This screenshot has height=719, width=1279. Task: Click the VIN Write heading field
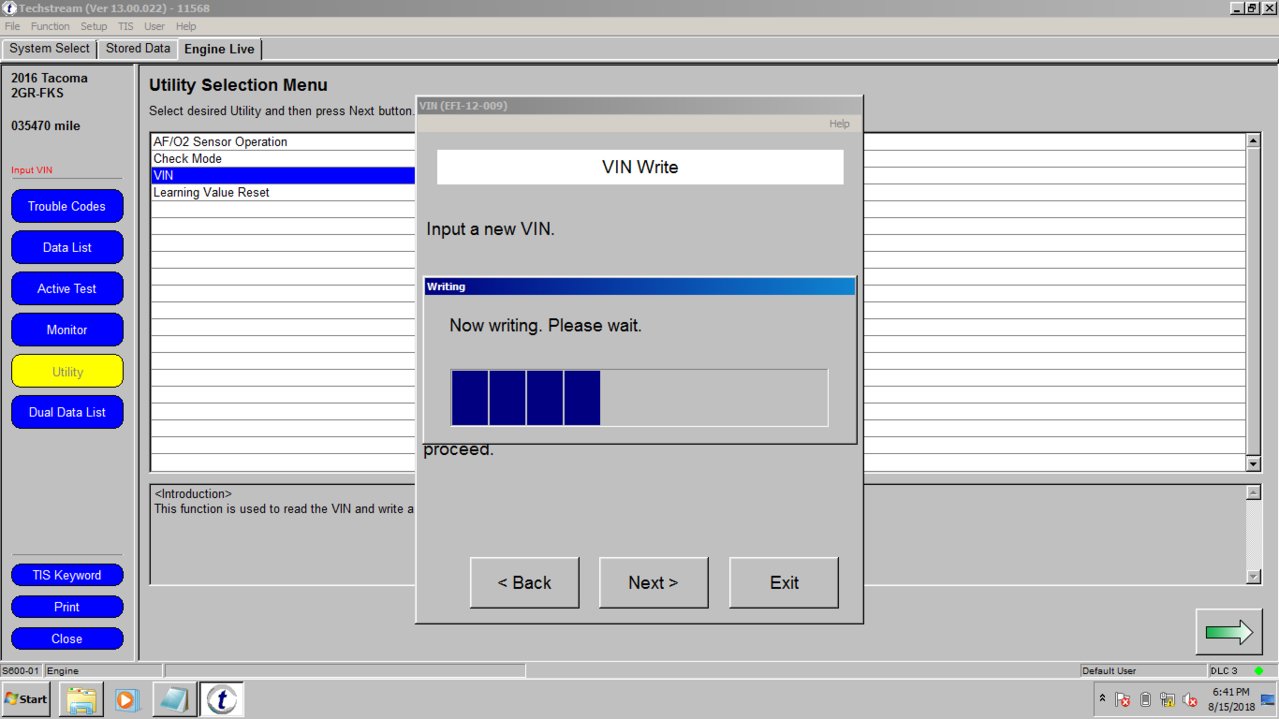640,167
